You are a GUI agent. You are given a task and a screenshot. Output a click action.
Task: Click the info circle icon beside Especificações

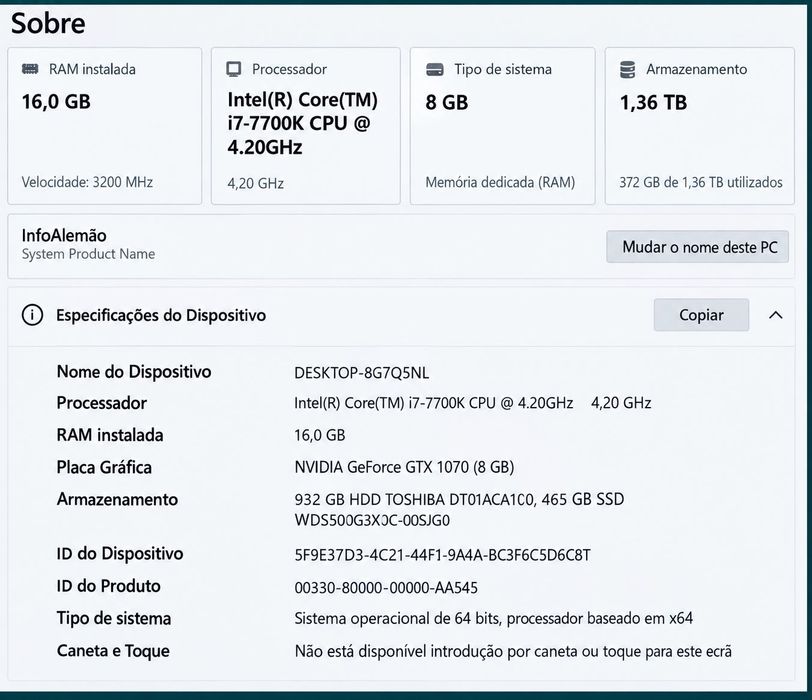click(32, 315)
